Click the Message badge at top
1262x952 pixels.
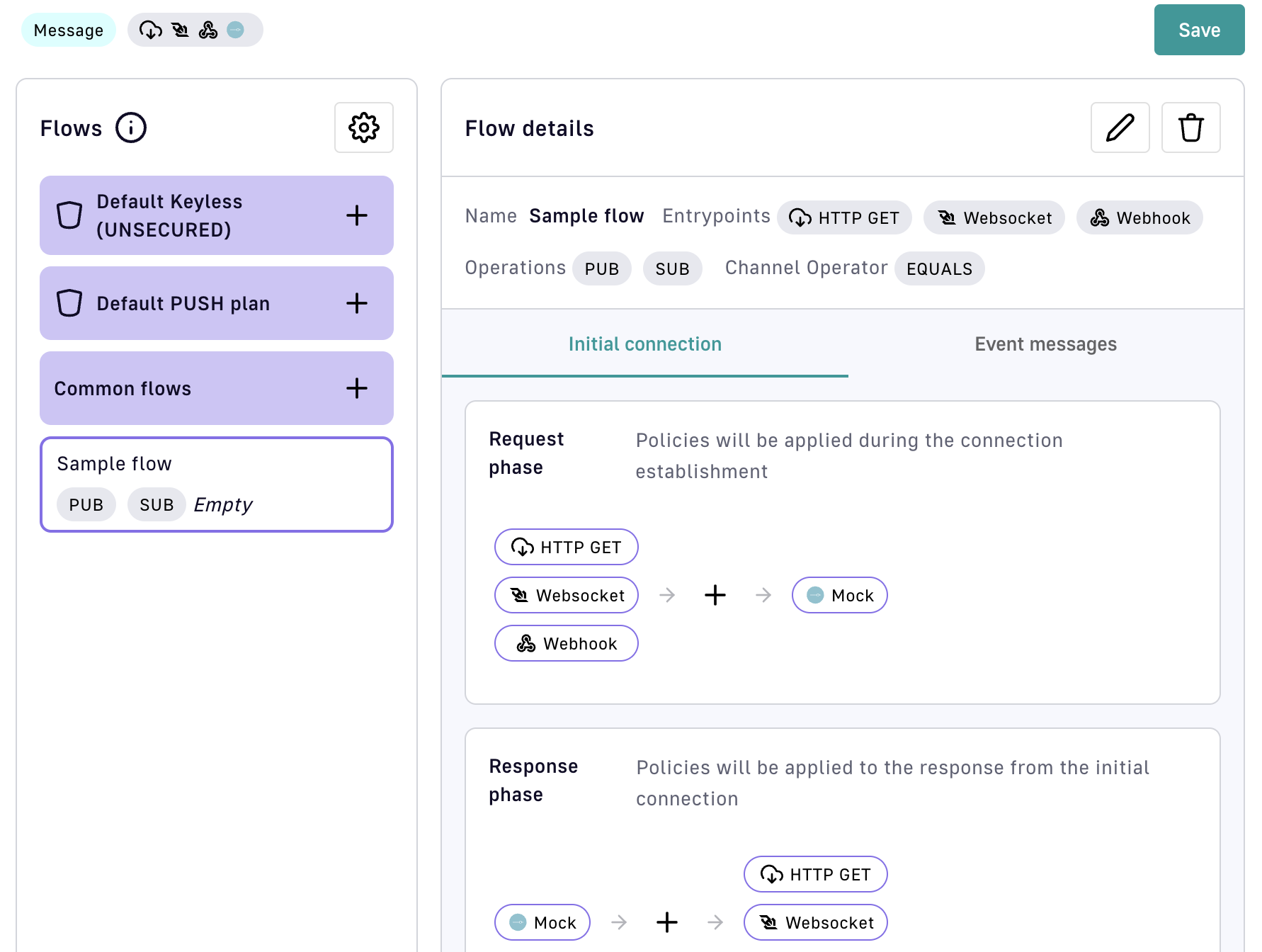[69, 30]
